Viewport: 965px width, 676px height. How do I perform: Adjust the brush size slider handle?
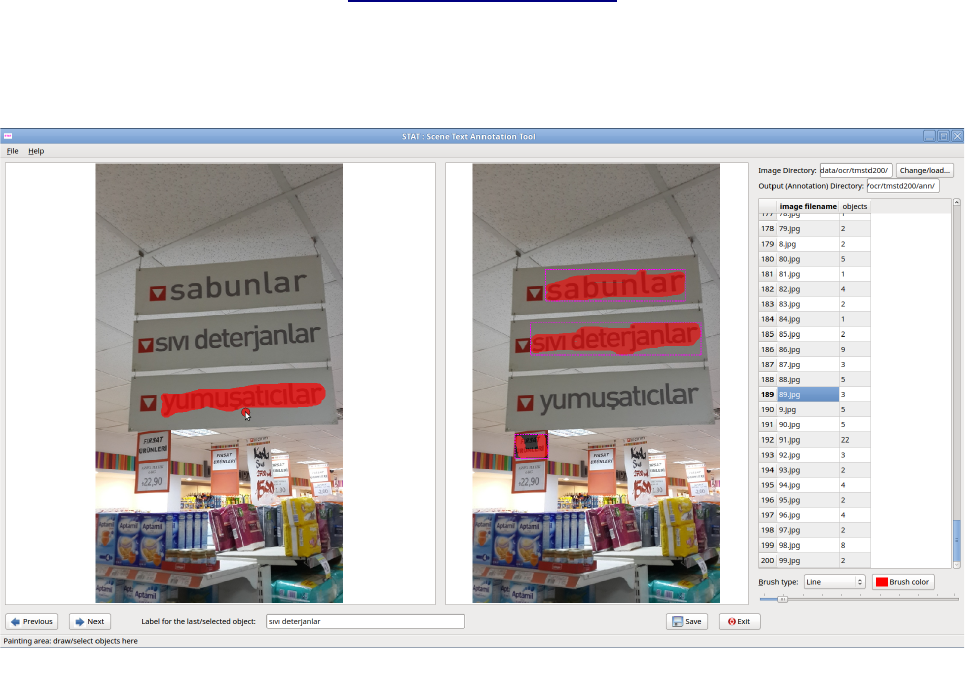pyautogui.click(x=782, y=598)
